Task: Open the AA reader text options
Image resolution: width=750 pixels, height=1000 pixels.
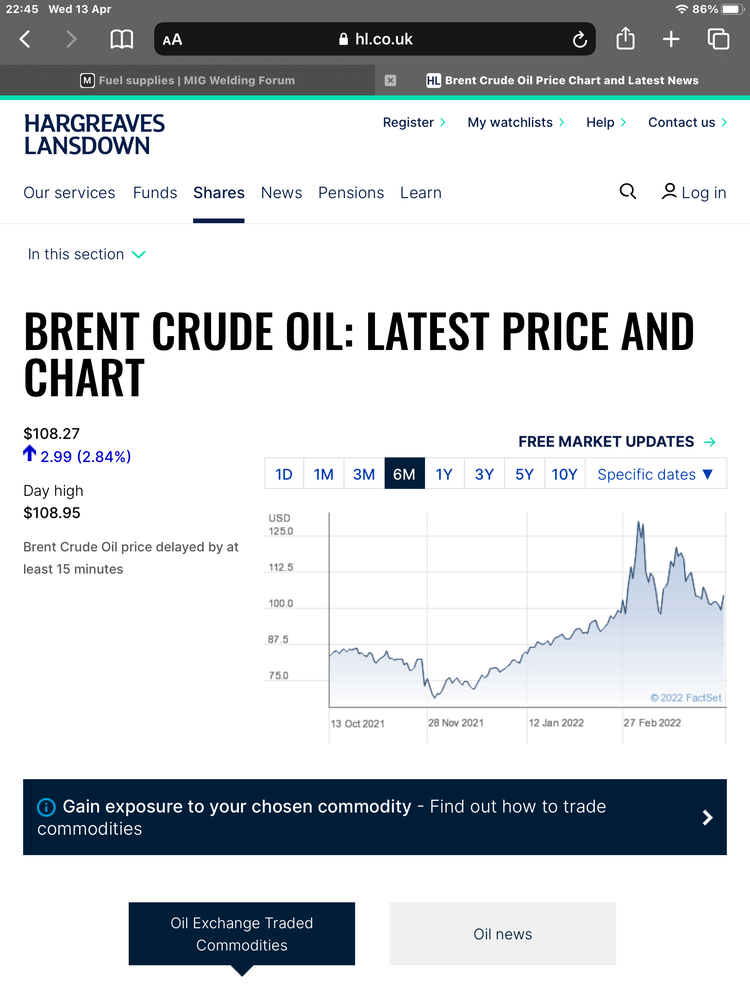Action: pos(172,40)
